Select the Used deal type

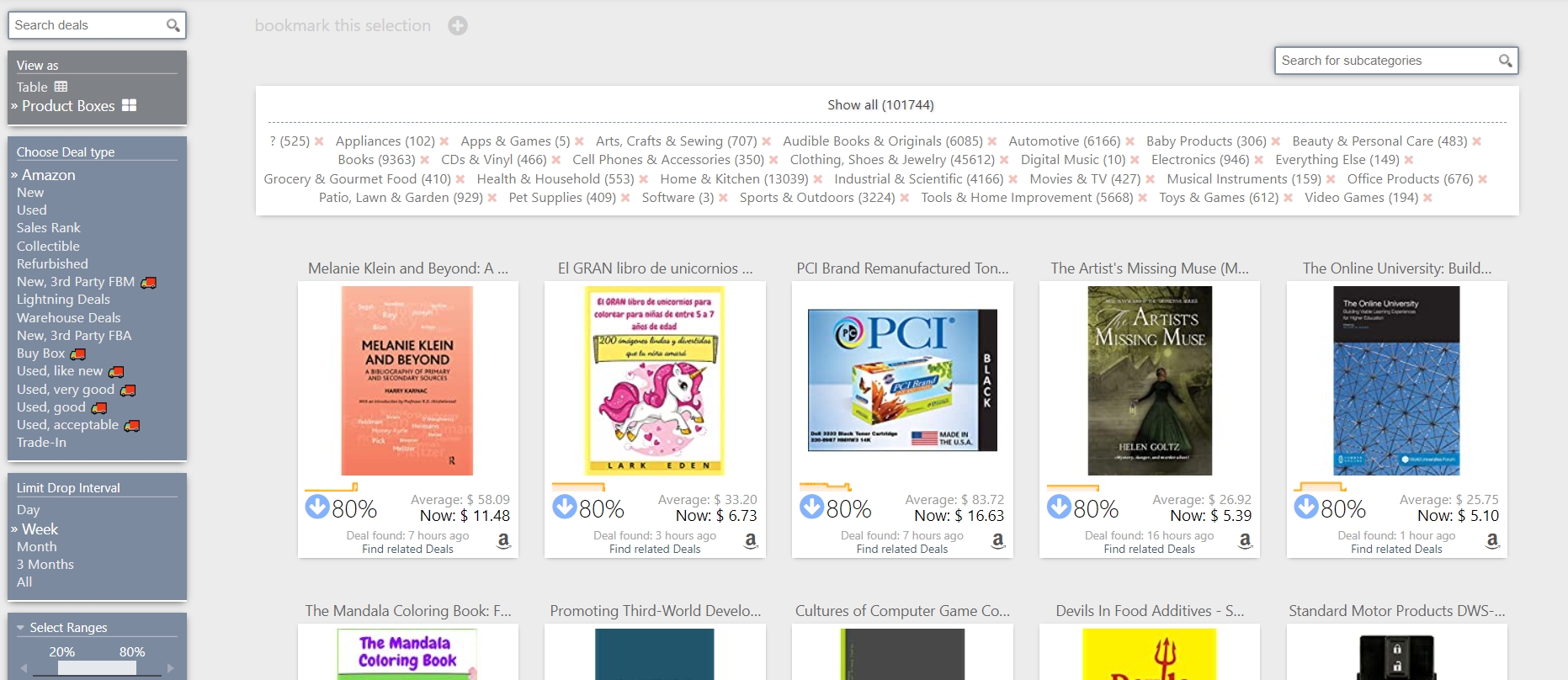click(32, 210)
